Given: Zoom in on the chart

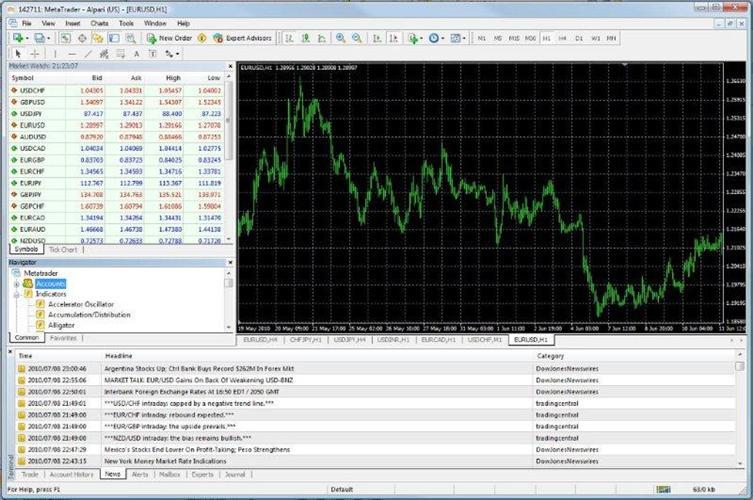Looking at the screenshot, I should pos(340,38).
